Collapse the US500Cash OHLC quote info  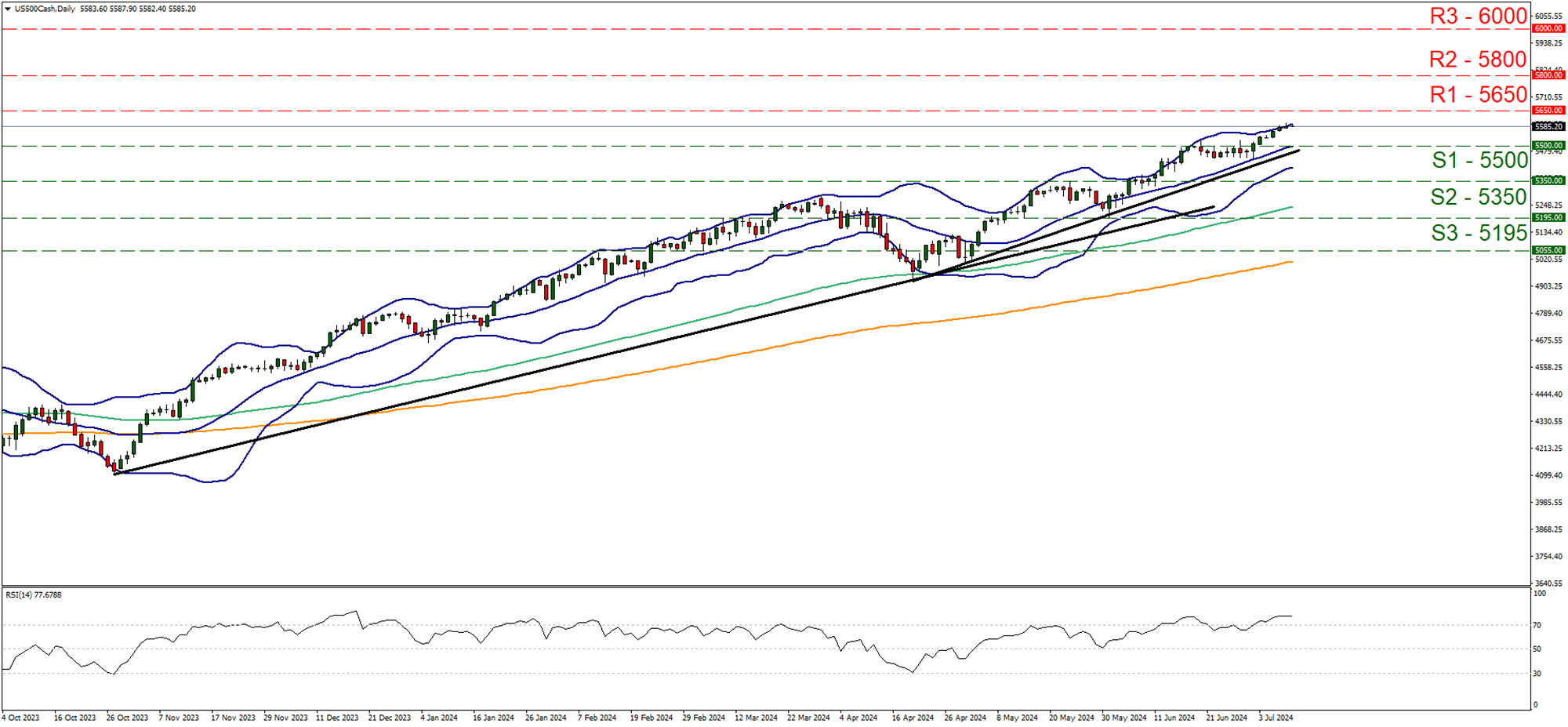pos(8,8)
